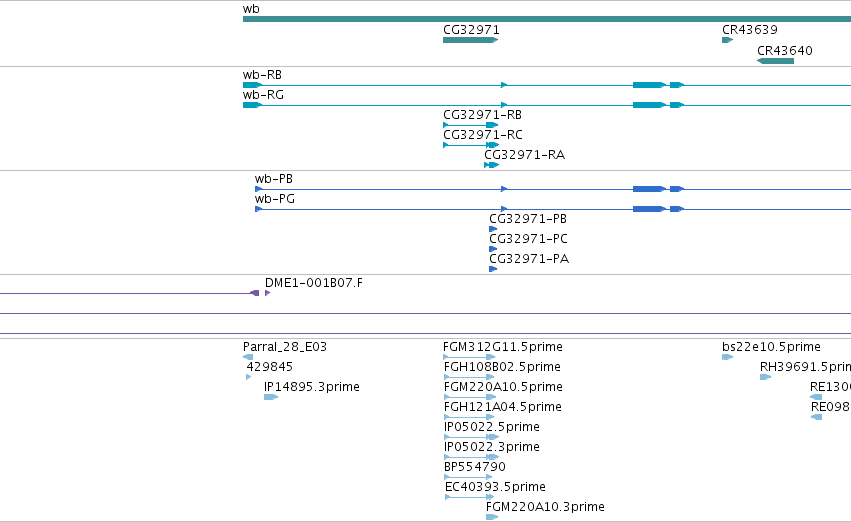Click the first exon of wb-RB
Screen dimensions: 851x522
click(x=252, y=85)
